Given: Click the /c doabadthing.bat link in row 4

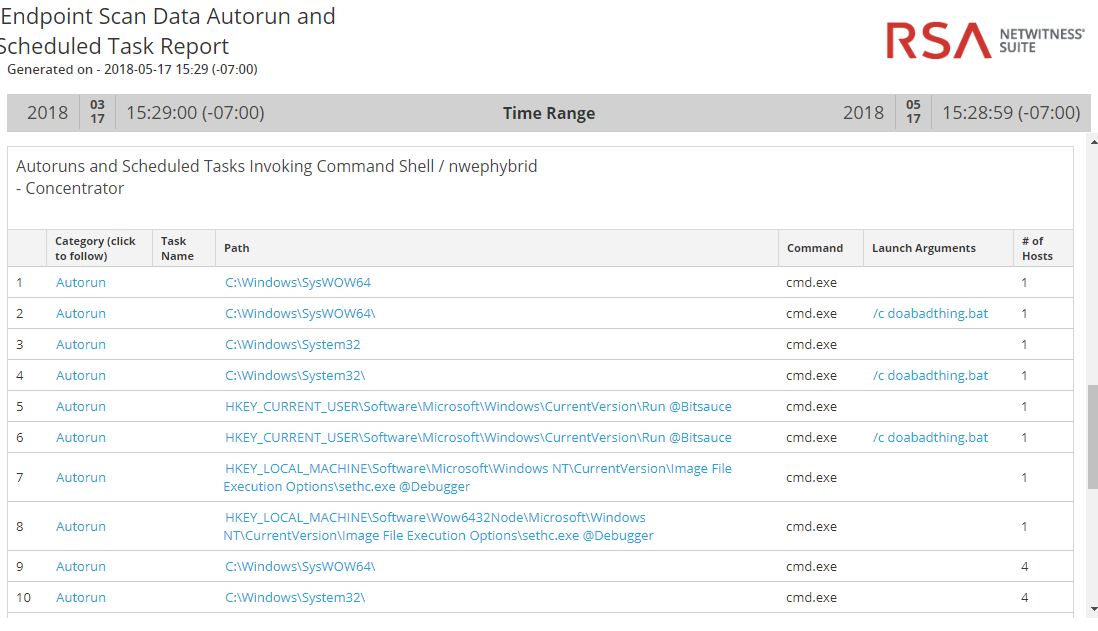Looking at the screenshot, I should (930, 376).
